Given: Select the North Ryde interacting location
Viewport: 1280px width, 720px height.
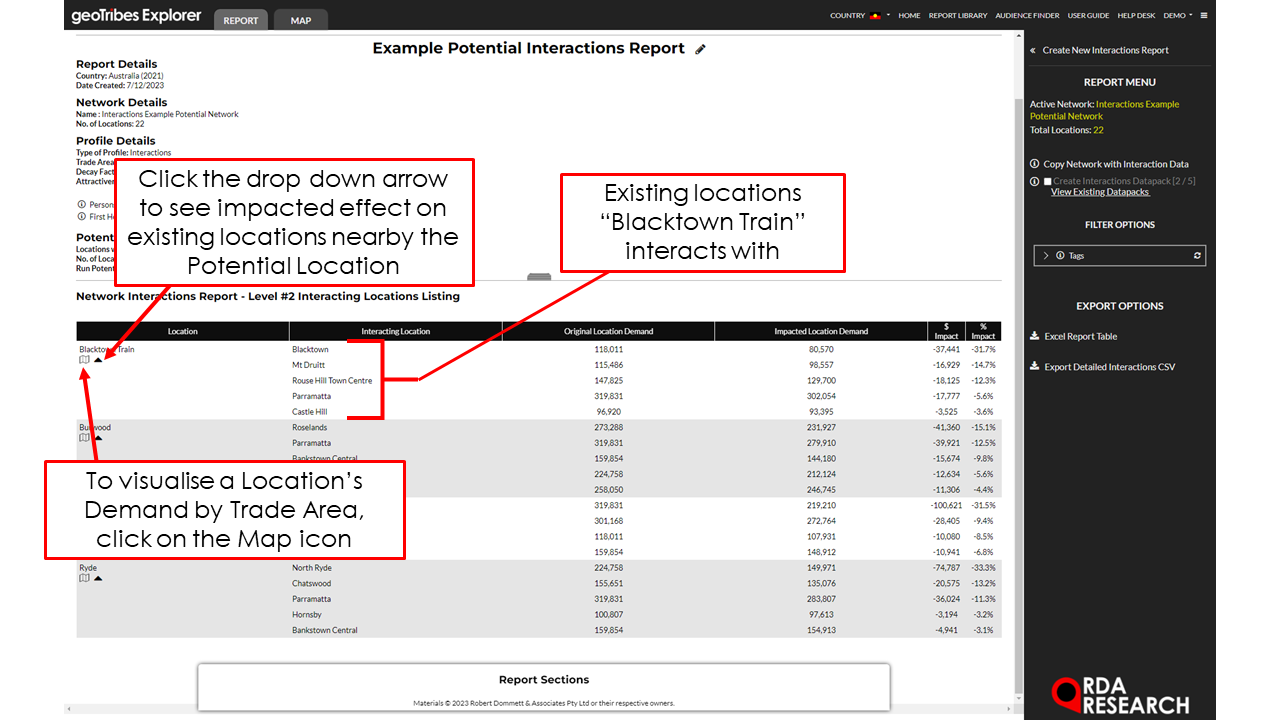Looking at the screenshot, I should pos(311,568).
